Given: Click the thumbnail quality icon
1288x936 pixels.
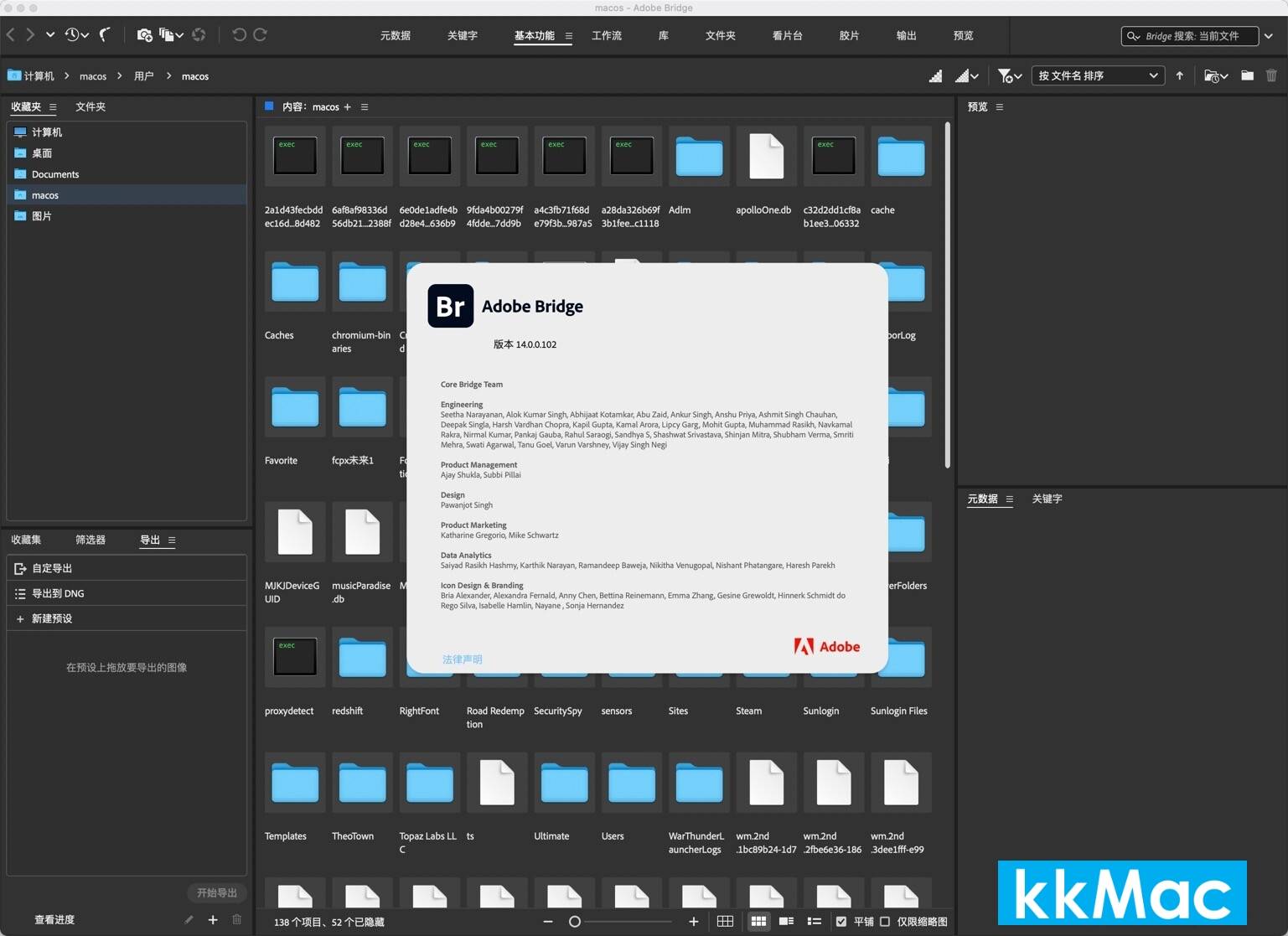Looking at the screenshot, I should click(936, 76).
